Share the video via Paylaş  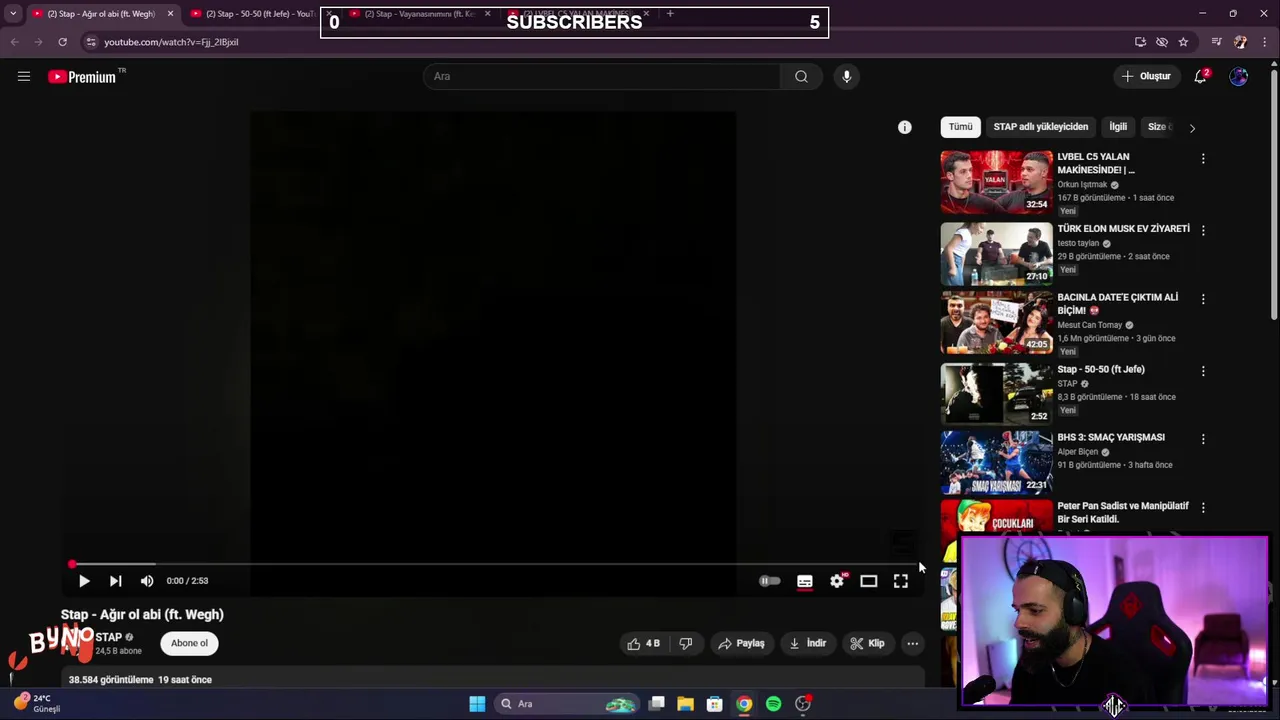point(741,643)
